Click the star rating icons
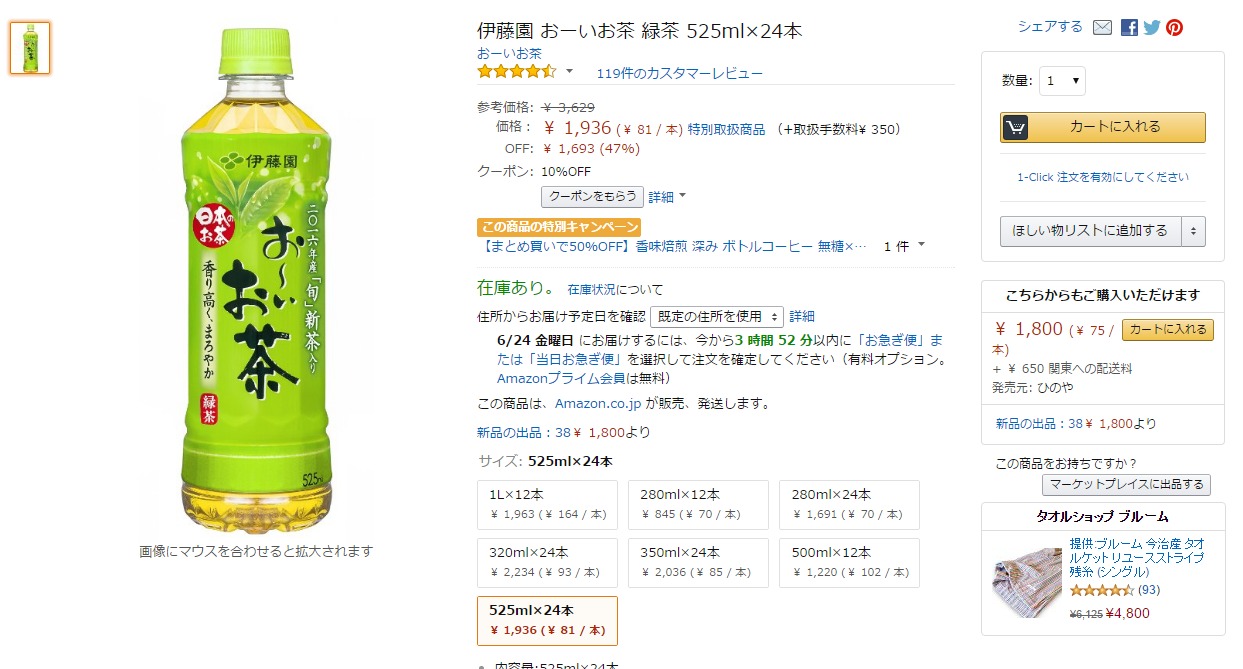1243x669 pixels. pyautogui.click(x=516, y=72)
